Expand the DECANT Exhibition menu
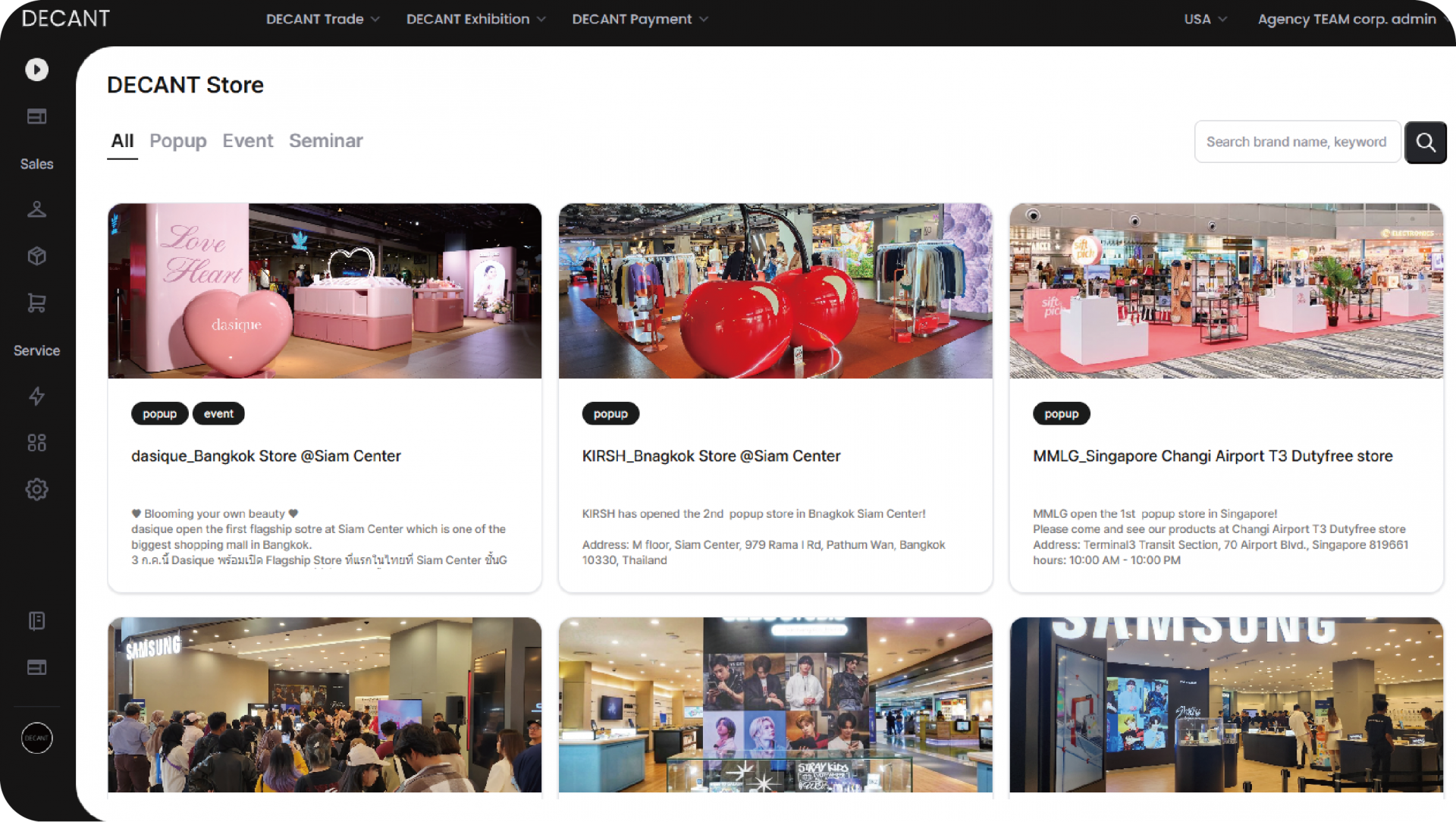The image size is (1456, 822). pos(475,19)
